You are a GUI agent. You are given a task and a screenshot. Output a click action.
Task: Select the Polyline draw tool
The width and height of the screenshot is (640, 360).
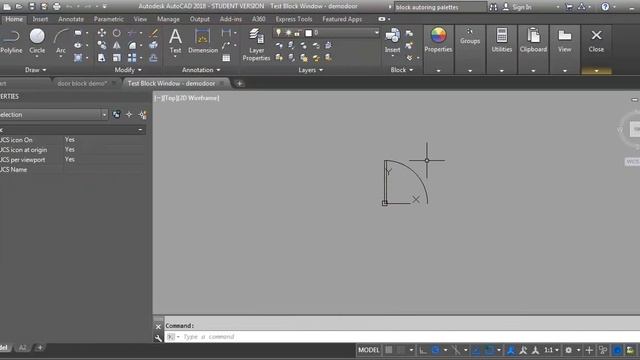click(10, 42)
